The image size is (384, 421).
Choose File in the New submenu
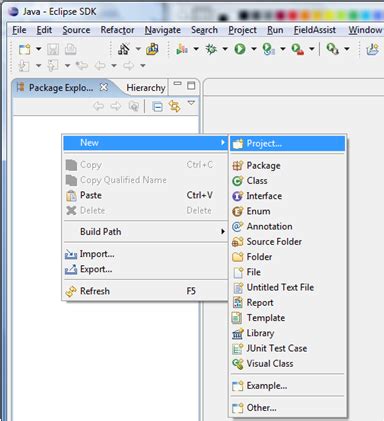[288, 272]
